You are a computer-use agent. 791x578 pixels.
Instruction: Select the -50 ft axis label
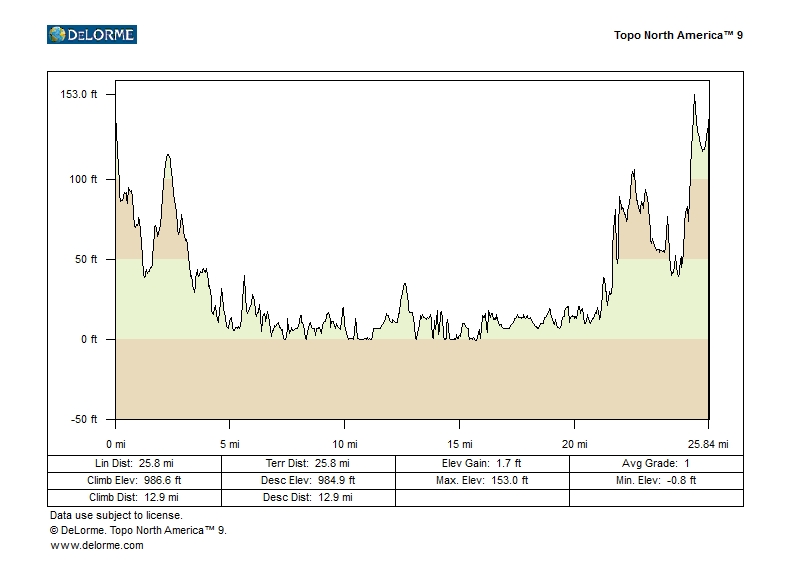[82, 419]
